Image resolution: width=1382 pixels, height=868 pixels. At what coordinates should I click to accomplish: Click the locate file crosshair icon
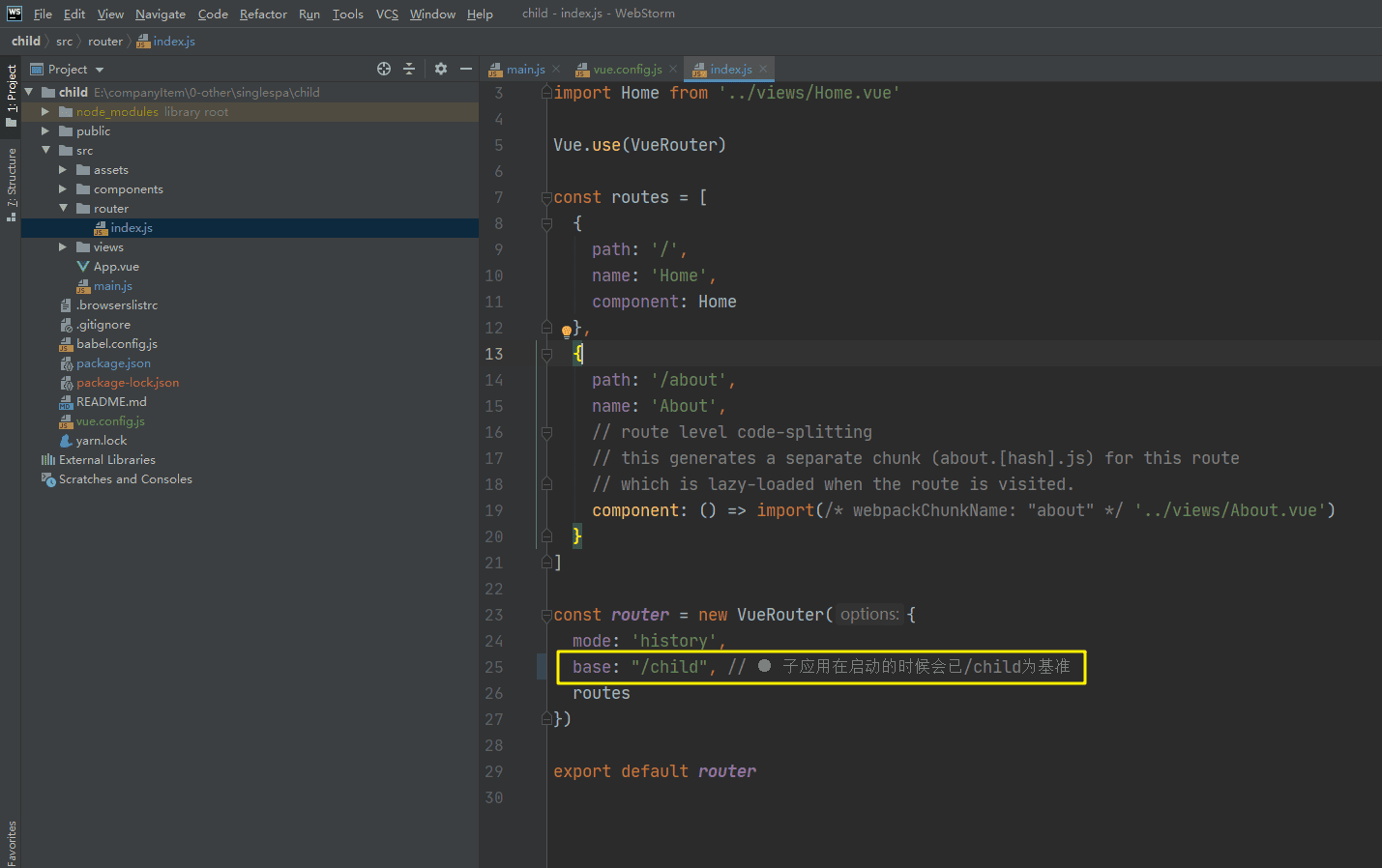click(x=384, y=69)
